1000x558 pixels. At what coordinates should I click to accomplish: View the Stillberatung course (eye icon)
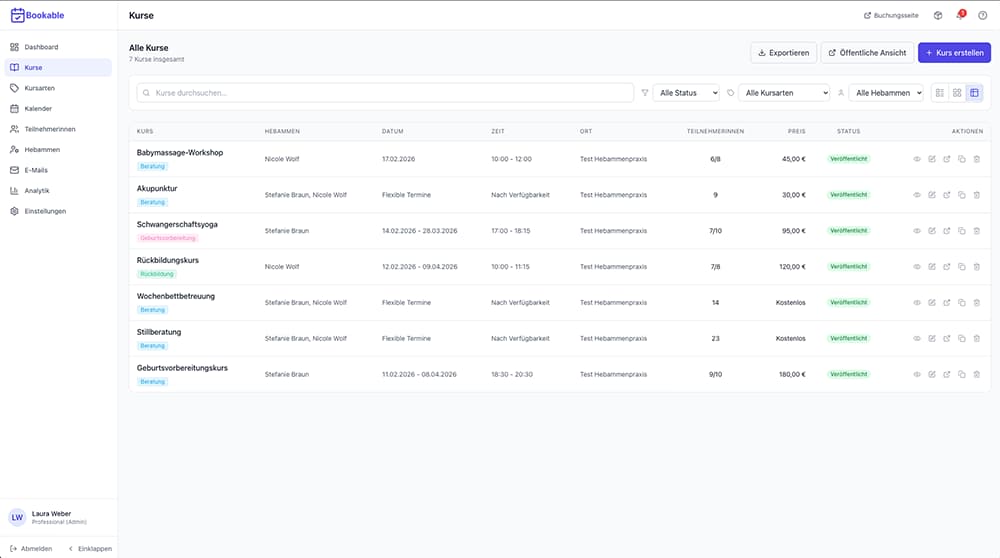point(916,339)
